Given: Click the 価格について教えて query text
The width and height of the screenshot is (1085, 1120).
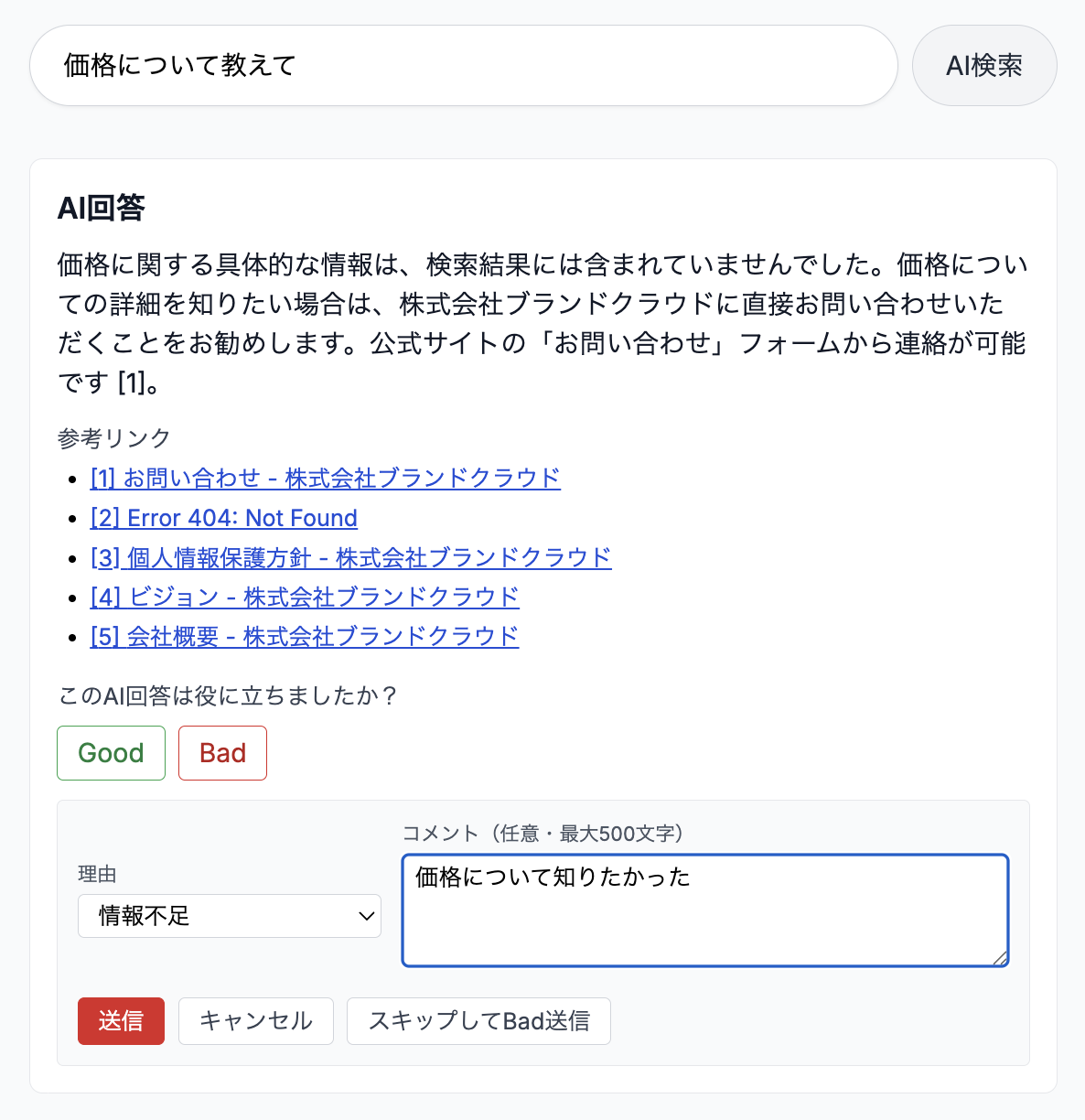Looking at the screenshot, I should [x=177, y=65].
